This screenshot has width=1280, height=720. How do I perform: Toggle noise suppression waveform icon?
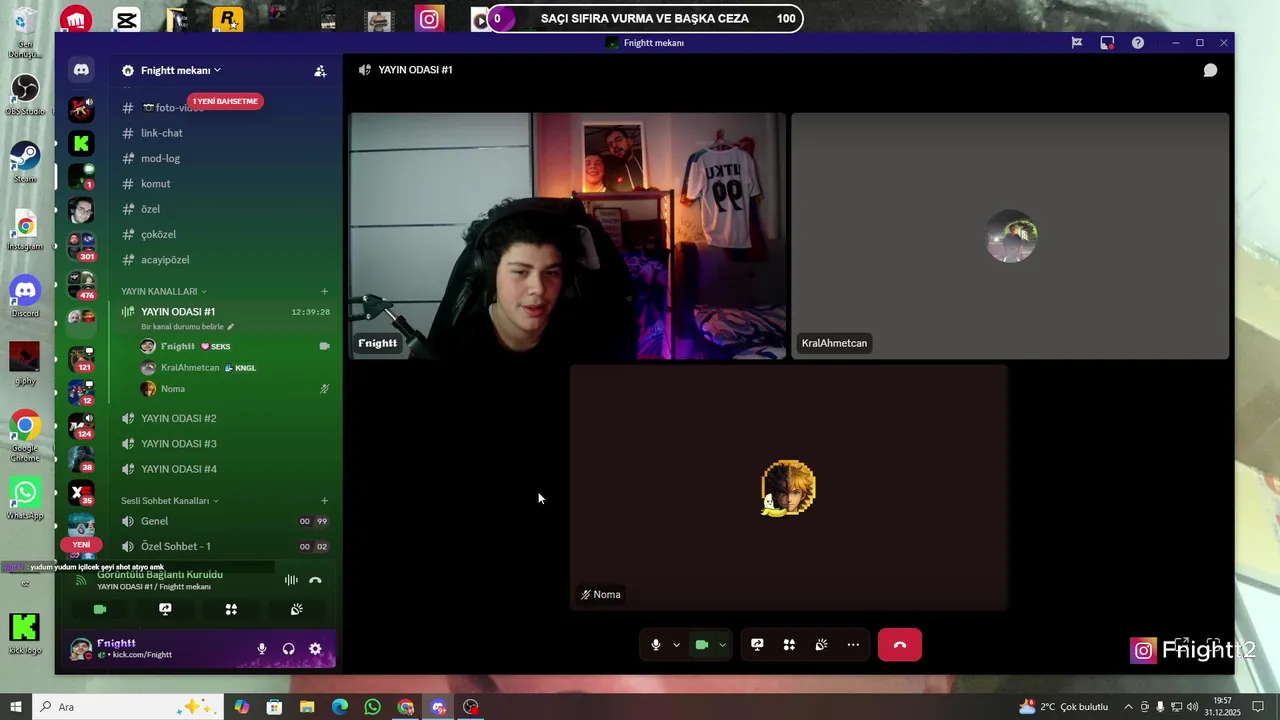pos(291,580)
